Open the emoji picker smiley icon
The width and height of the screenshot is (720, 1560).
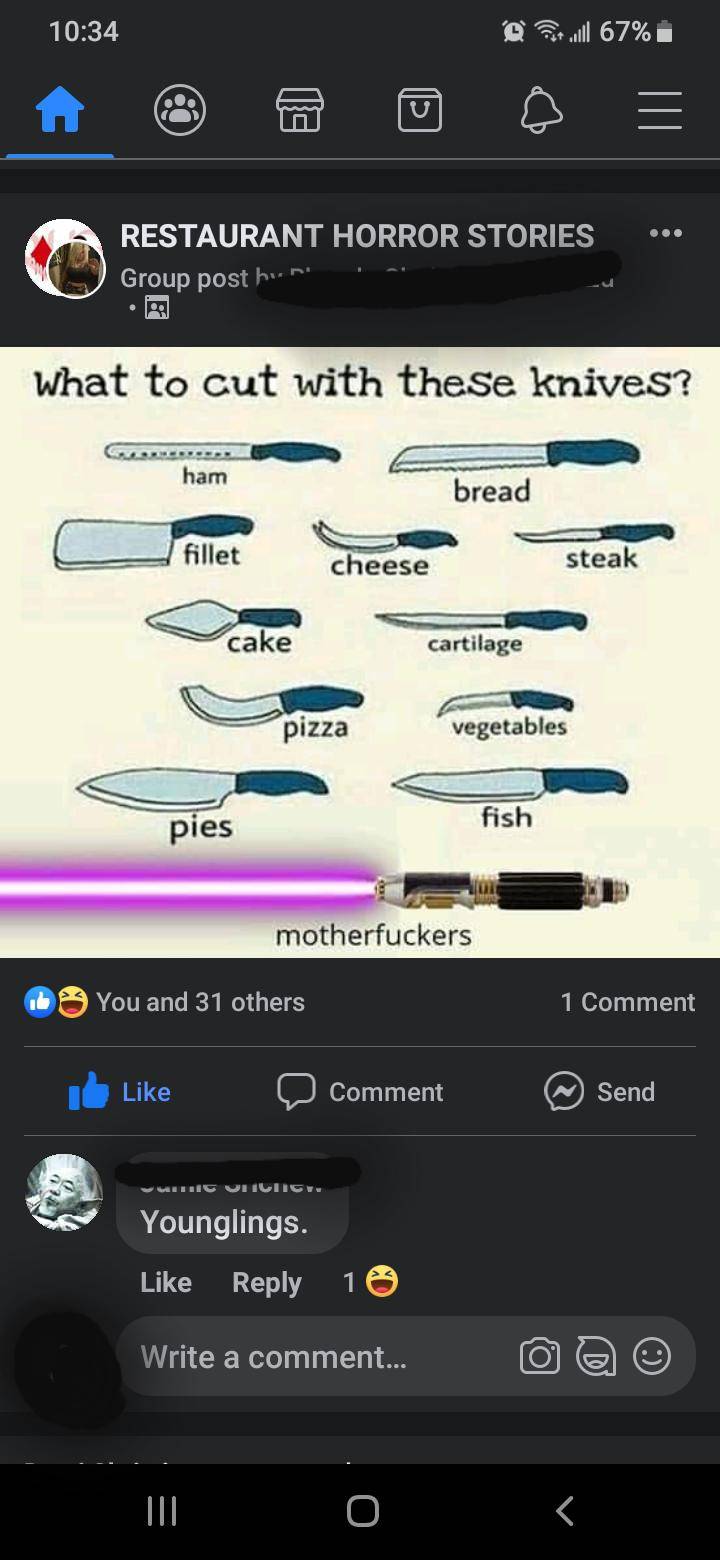[x=652, y=1357]
